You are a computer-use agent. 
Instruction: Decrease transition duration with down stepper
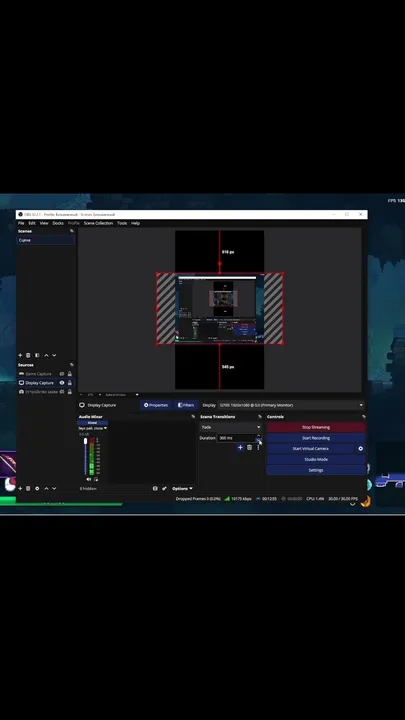[259, 440]
